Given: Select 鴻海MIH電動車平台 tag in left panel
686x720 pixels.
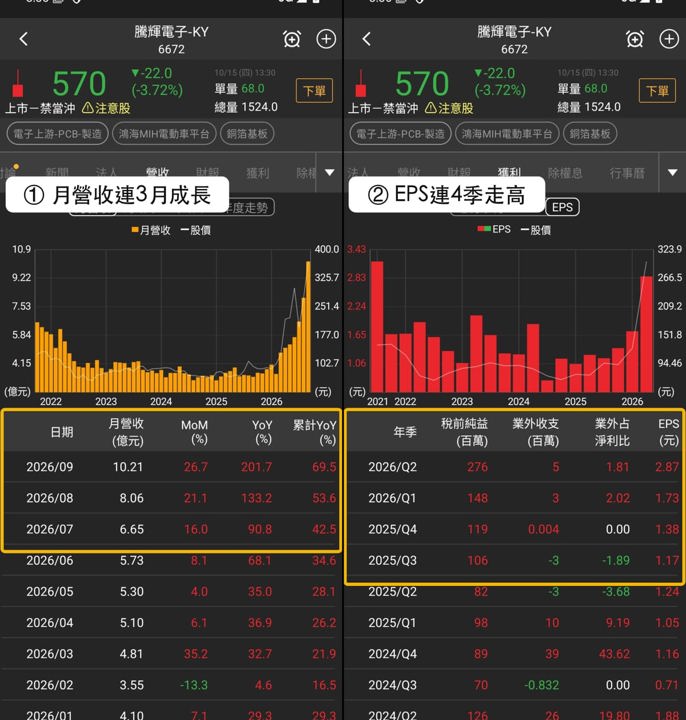Looking at the screenshot, I should click(164, 134).
